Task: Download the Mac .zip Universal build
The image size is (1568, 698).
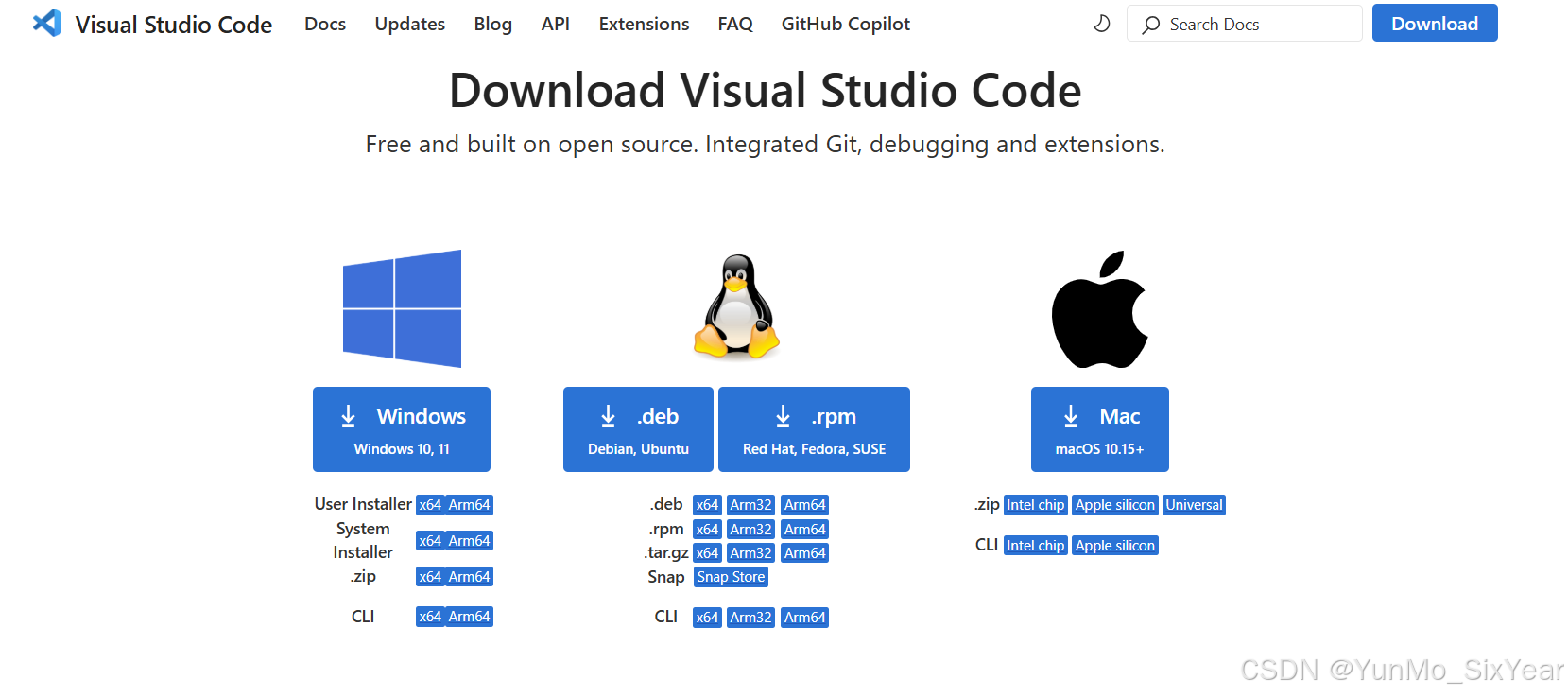Action: click(1195, 505)
